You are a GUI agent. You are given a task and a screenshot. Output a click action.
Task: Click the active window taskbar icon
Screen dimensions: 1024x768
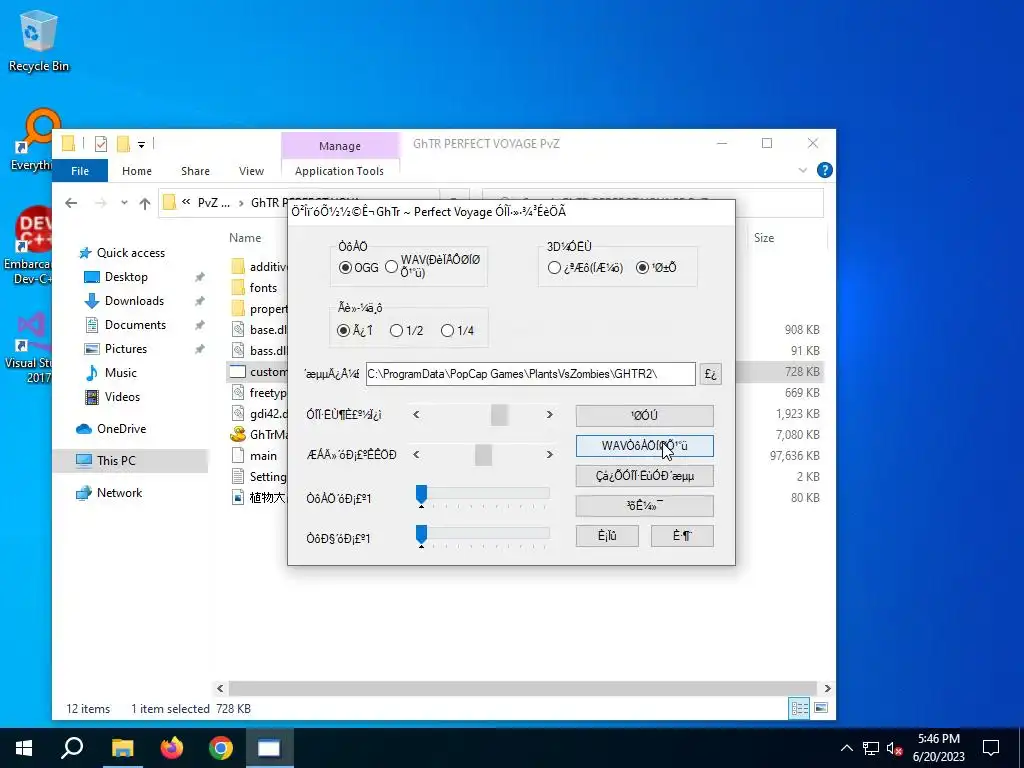[269, 748]
